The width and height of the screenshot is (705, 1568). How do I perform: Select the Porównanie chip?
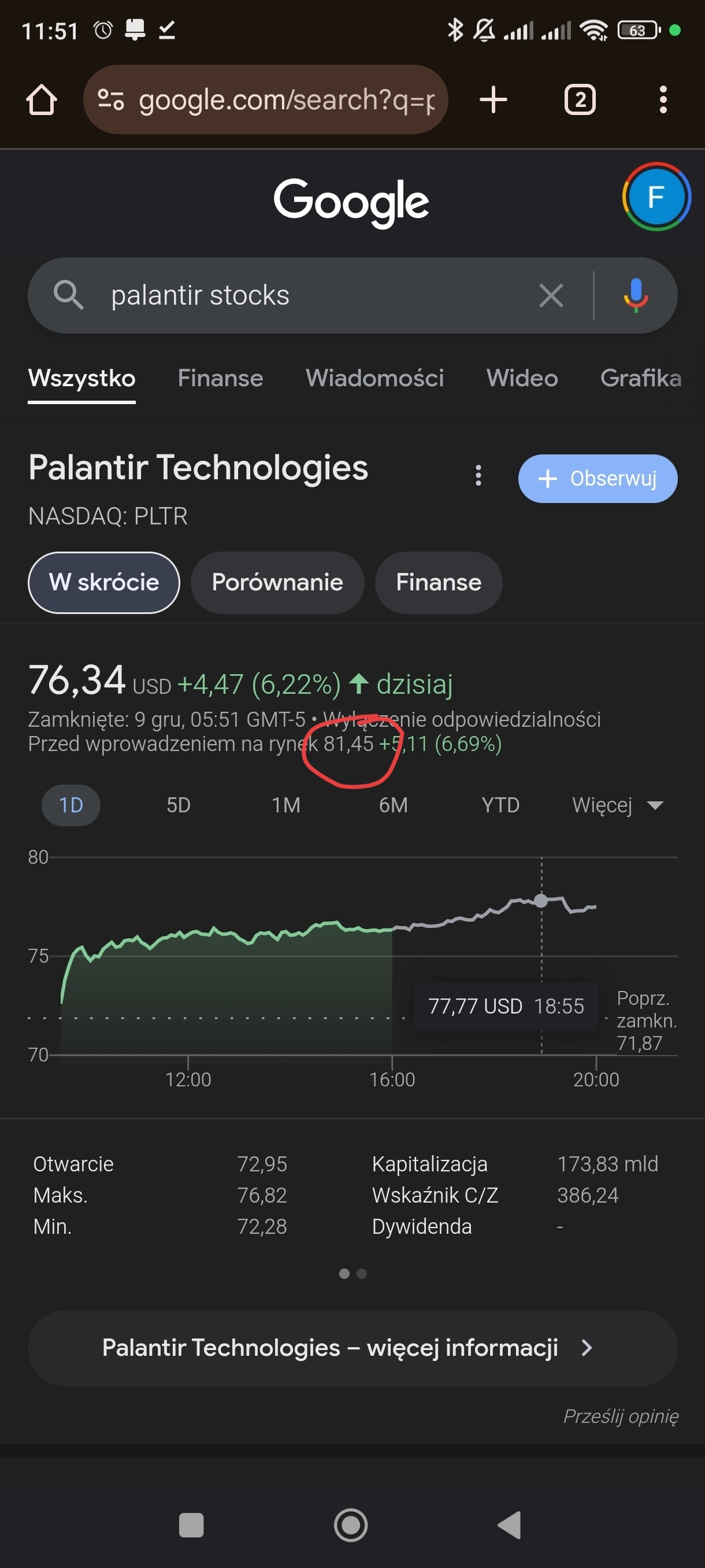[277, 583]
